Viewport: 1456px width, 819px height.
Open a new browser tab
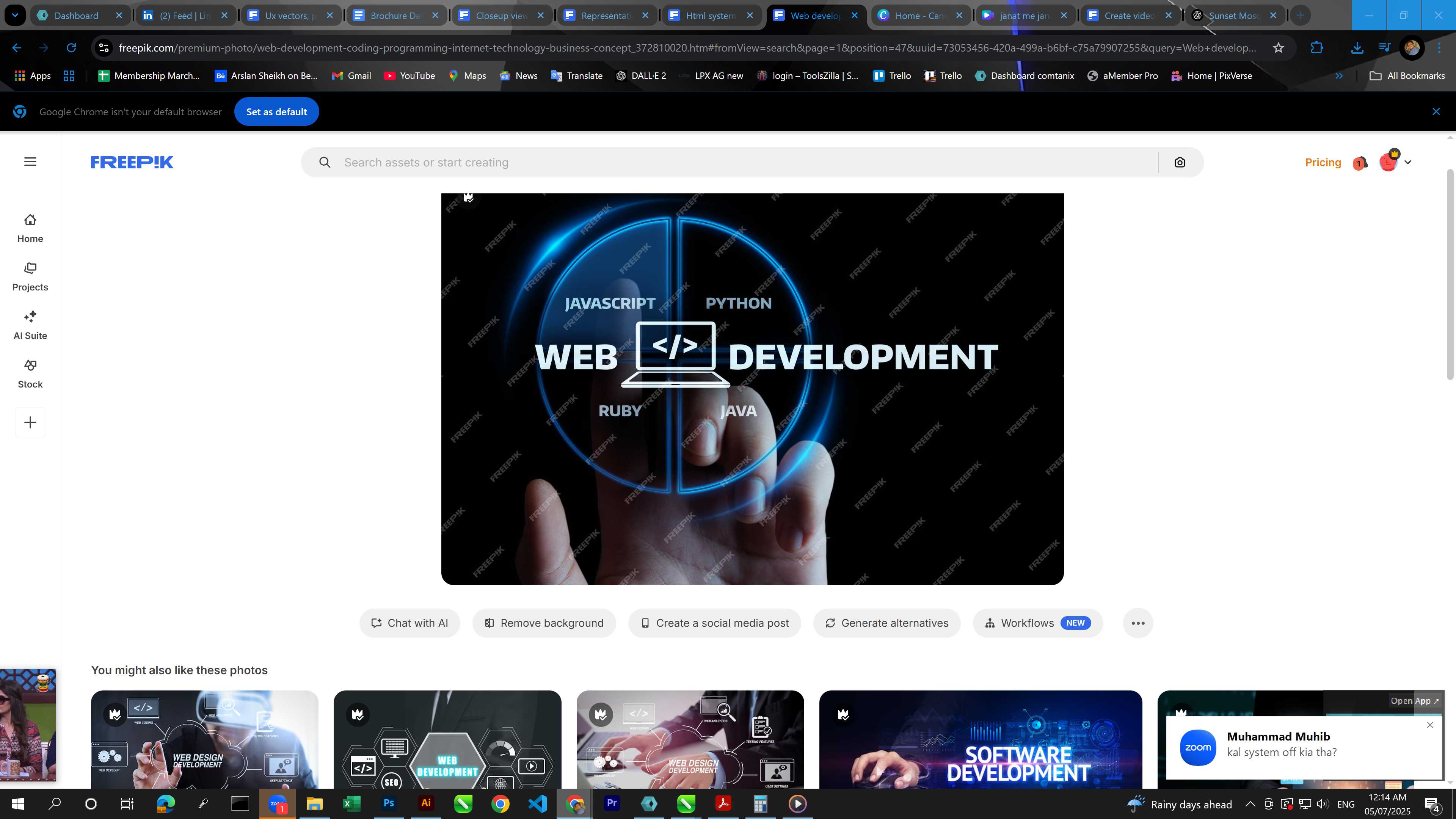point(1300,16)
